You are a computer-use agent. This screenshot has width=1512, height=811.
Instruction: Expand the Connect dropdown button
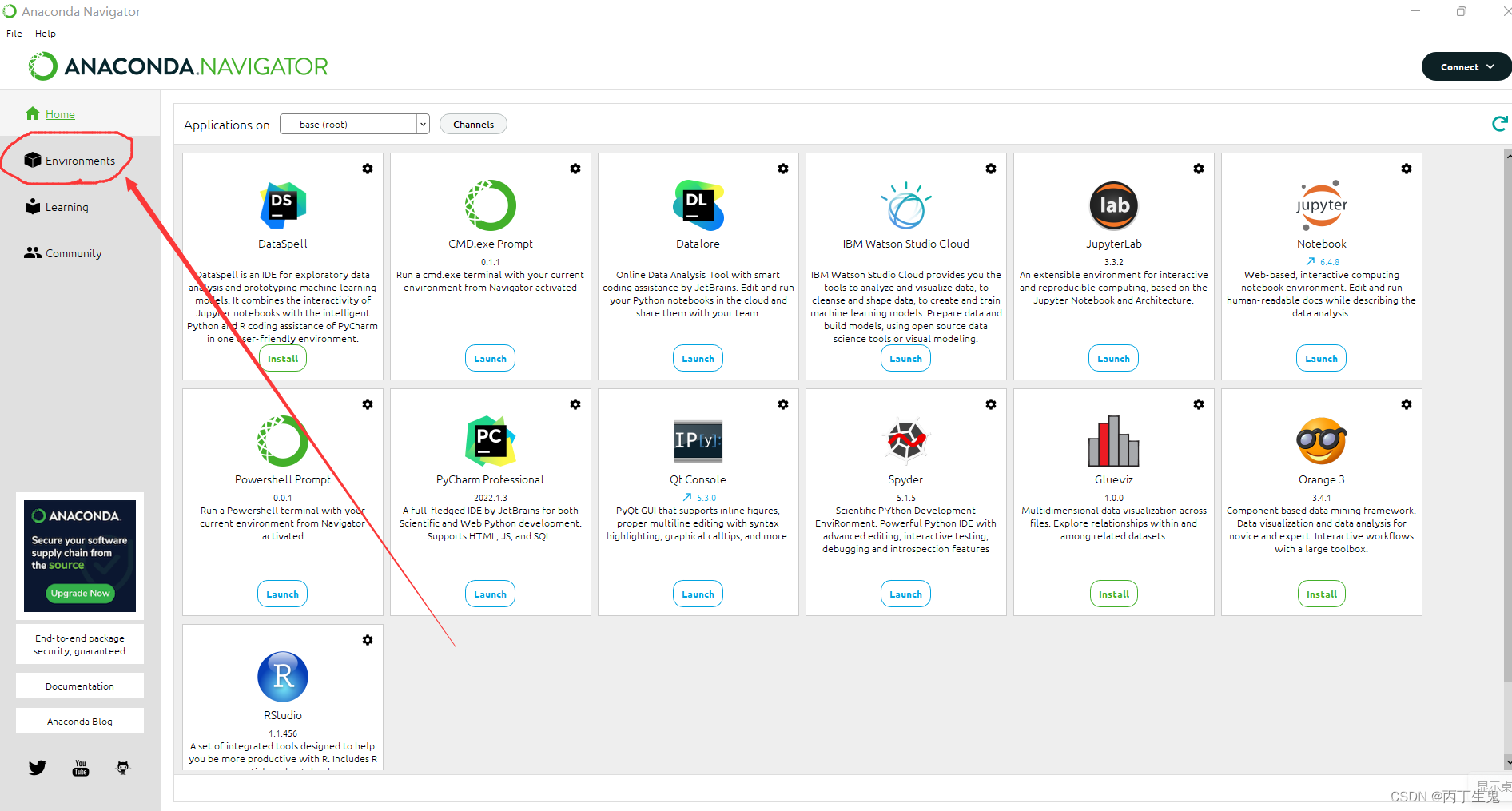click(x=1466, y=66)
